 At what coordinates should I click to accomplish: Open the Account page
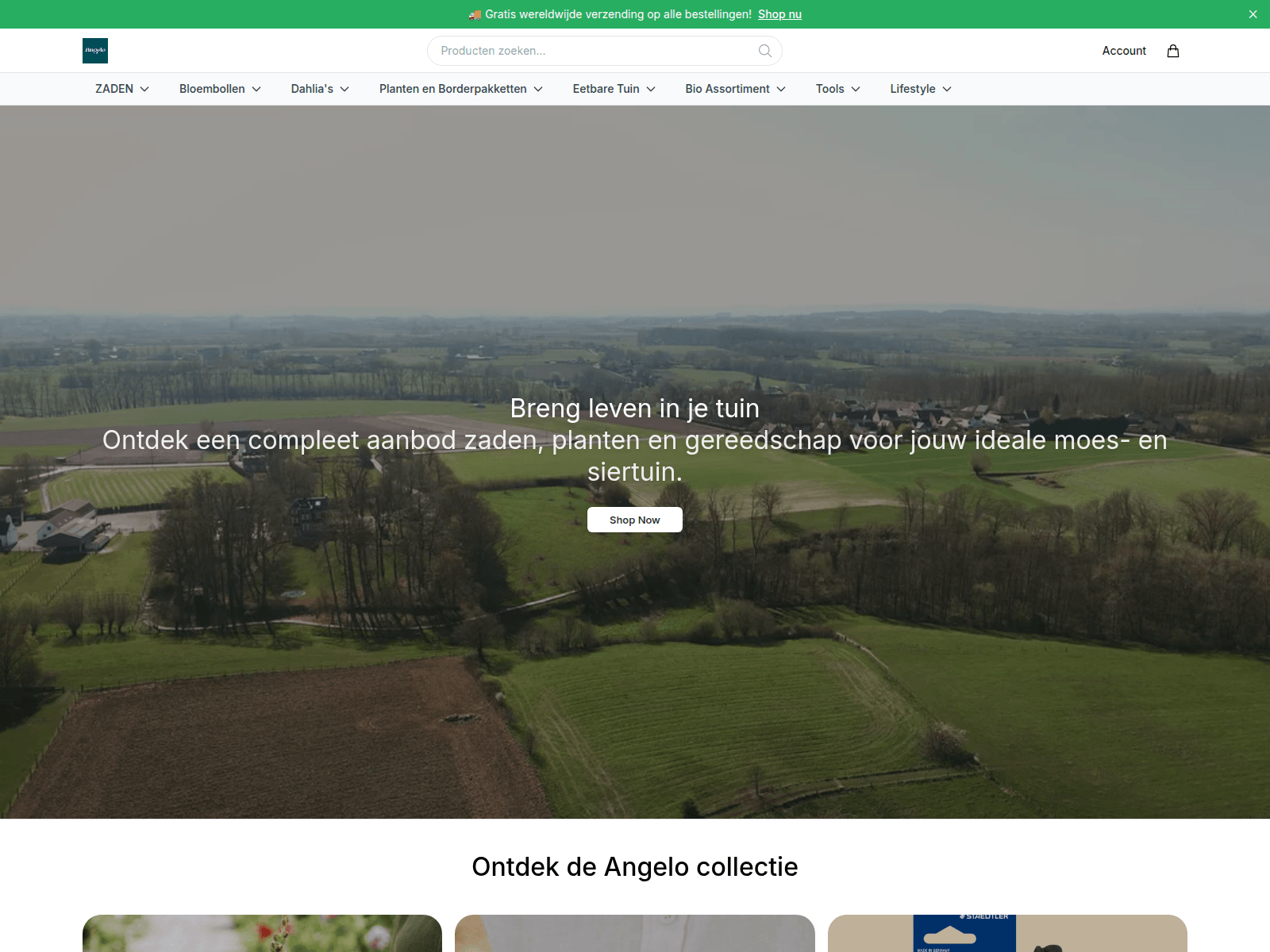[x=1124, y=51]
